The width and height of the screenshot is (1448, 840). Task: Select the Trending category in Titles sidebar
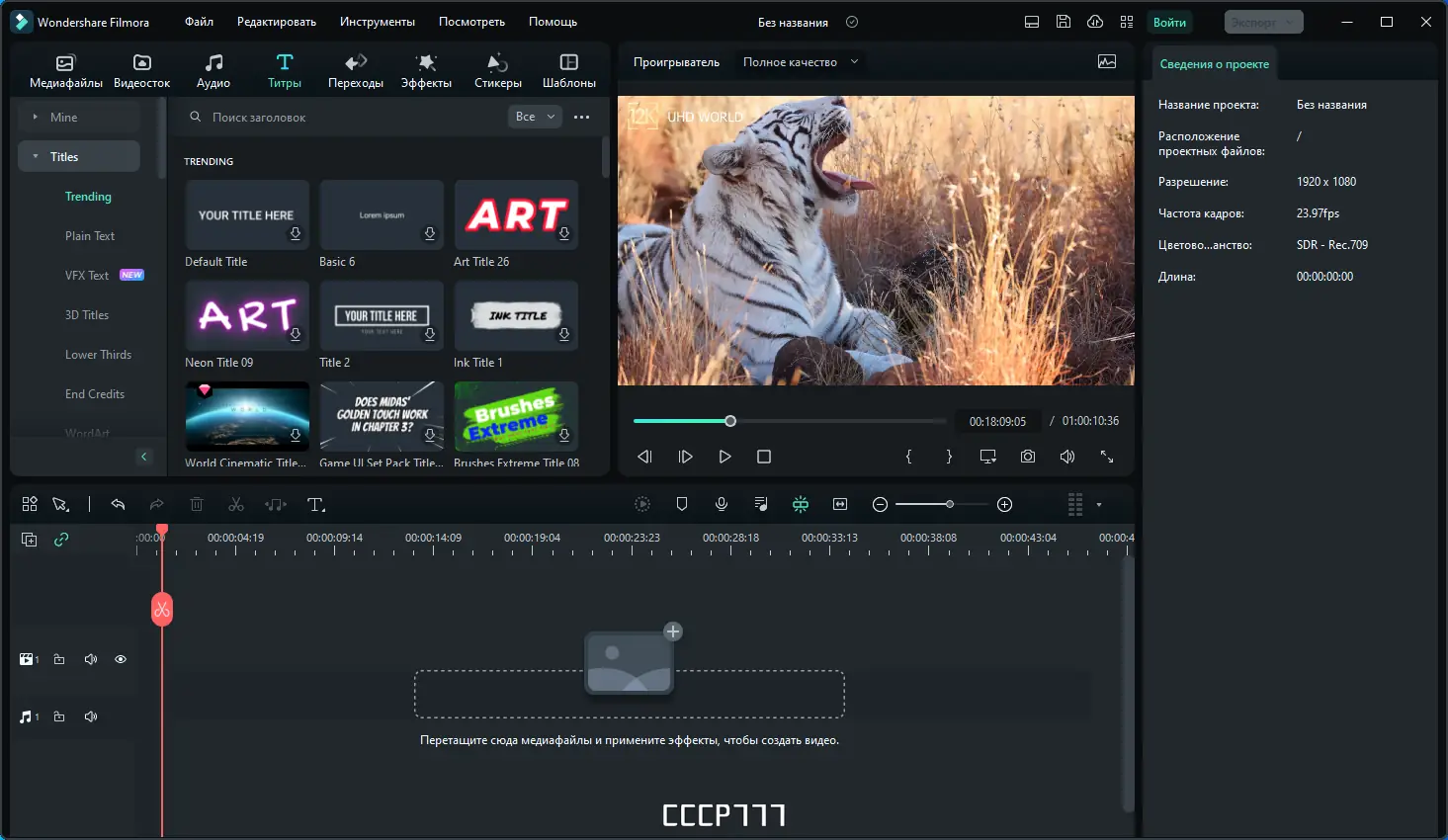pyautogui.click(x=88, y=196)
